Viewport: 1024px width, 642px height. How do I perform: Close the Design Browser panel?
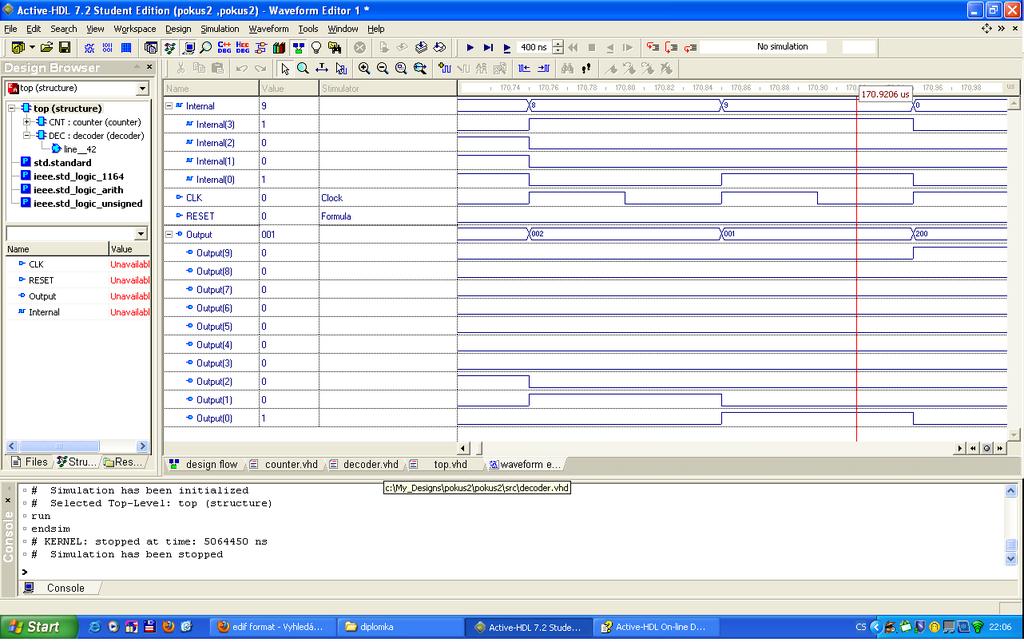pyautogui.click(x=150, y=67)
